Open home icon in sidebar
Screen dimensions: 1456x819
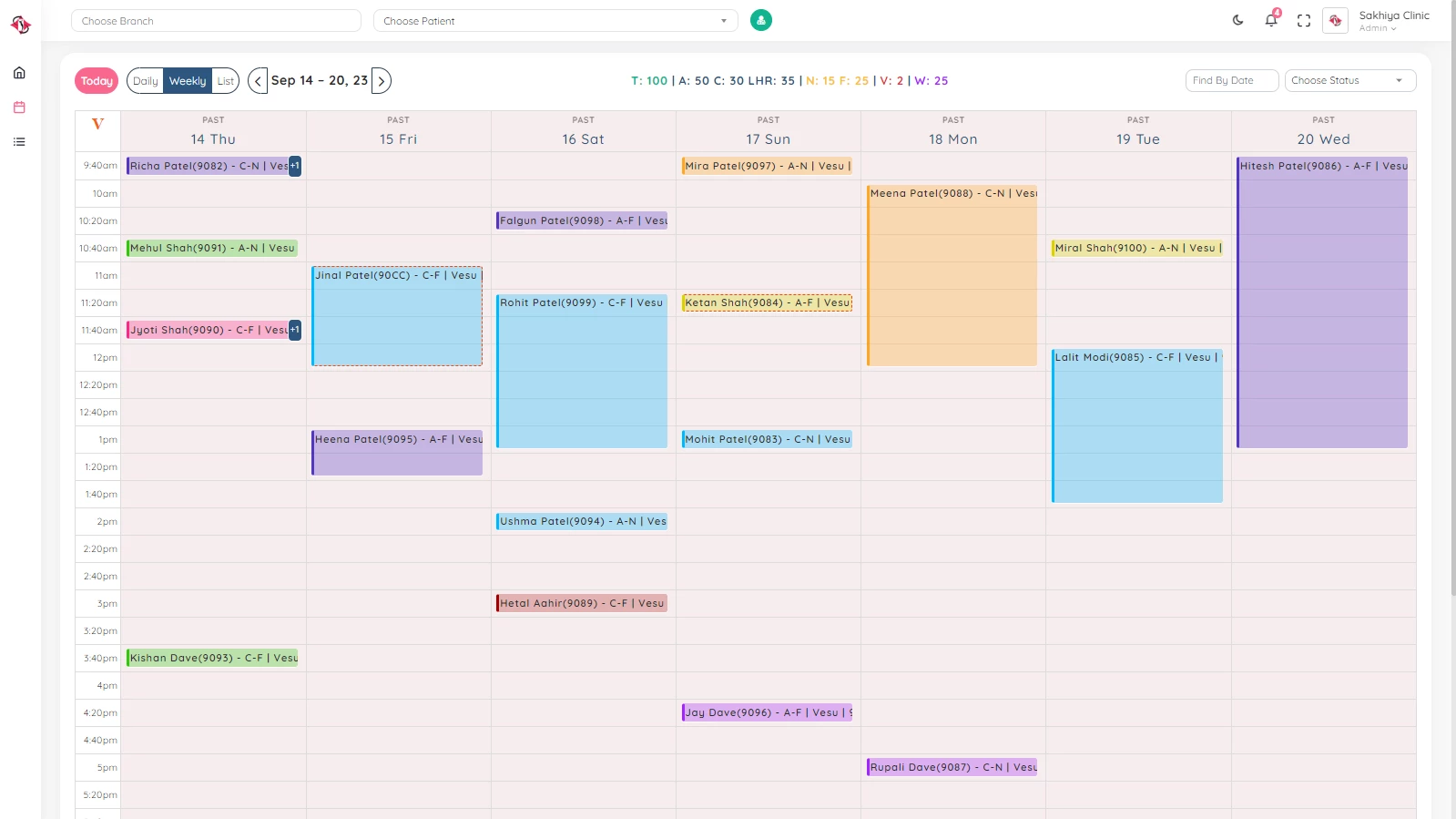(x=19, y=73)
